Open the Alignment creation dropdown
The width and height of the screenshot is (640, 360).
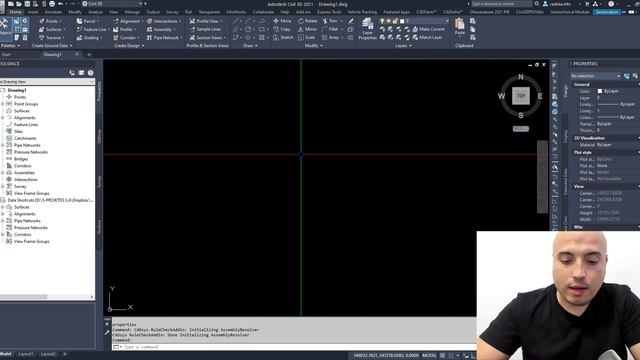(x=128, y=21)
